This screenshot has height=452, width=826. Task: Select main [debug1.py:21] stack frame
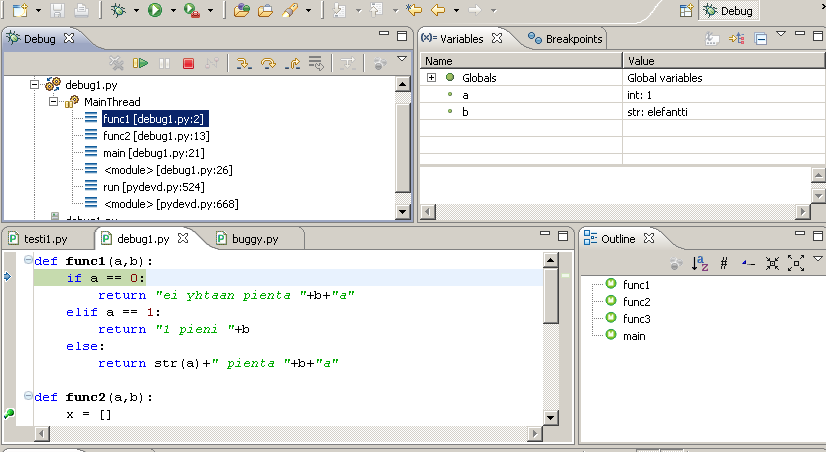click(x=153, y=153)
